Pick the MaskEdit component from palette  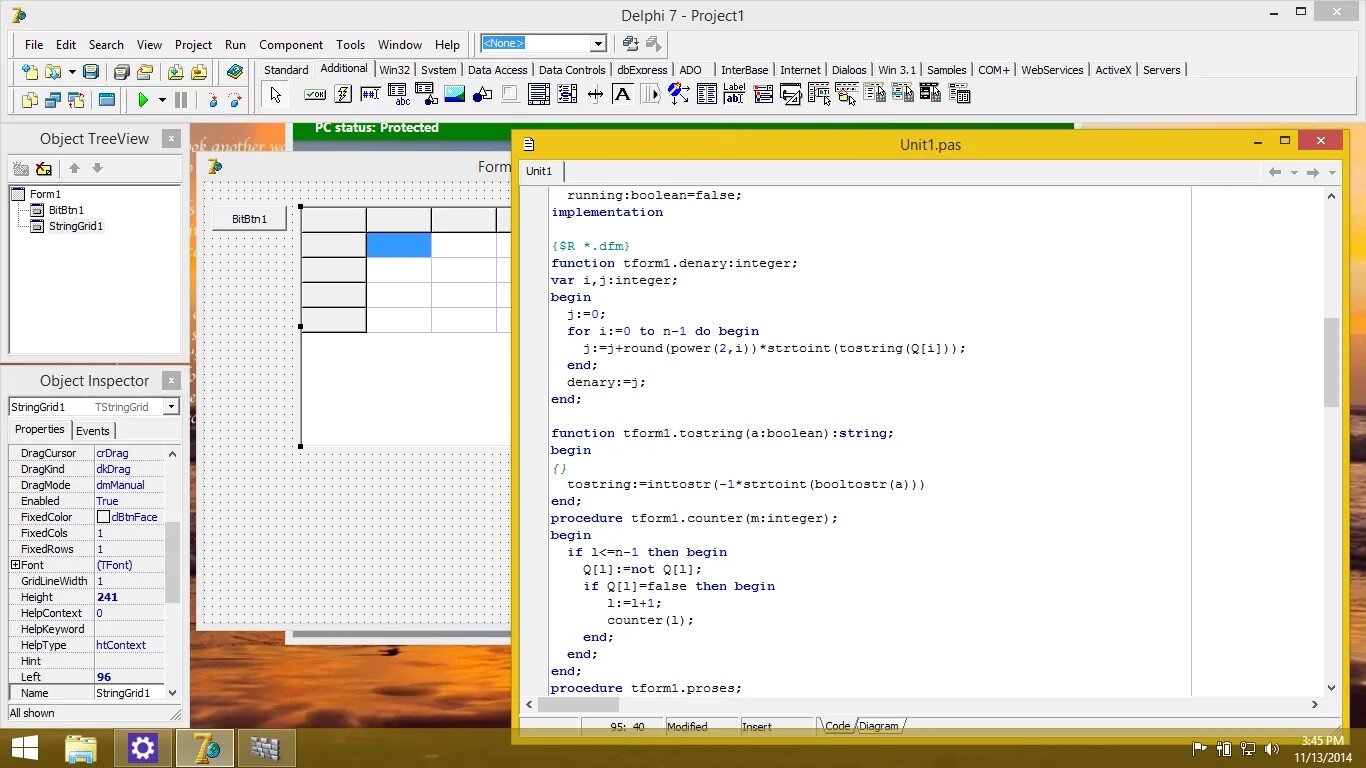point(371,95)
